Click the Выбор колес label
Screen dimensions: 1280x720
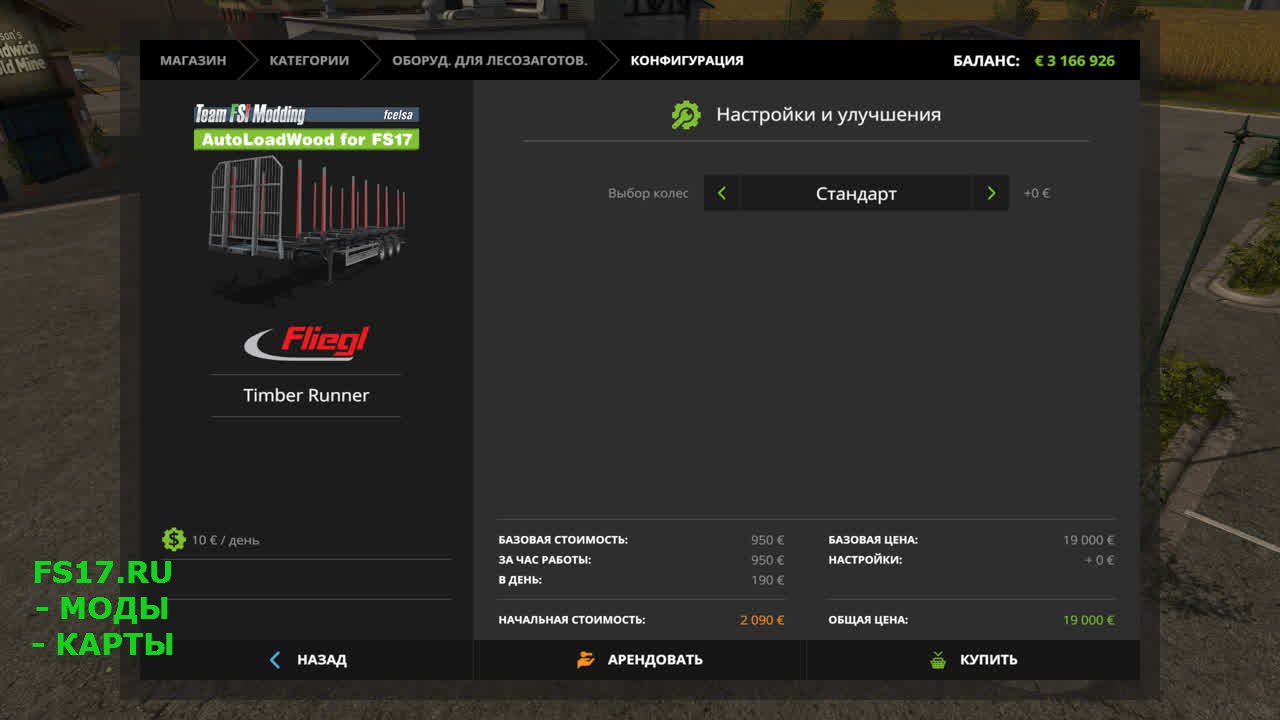pos(648,193)
